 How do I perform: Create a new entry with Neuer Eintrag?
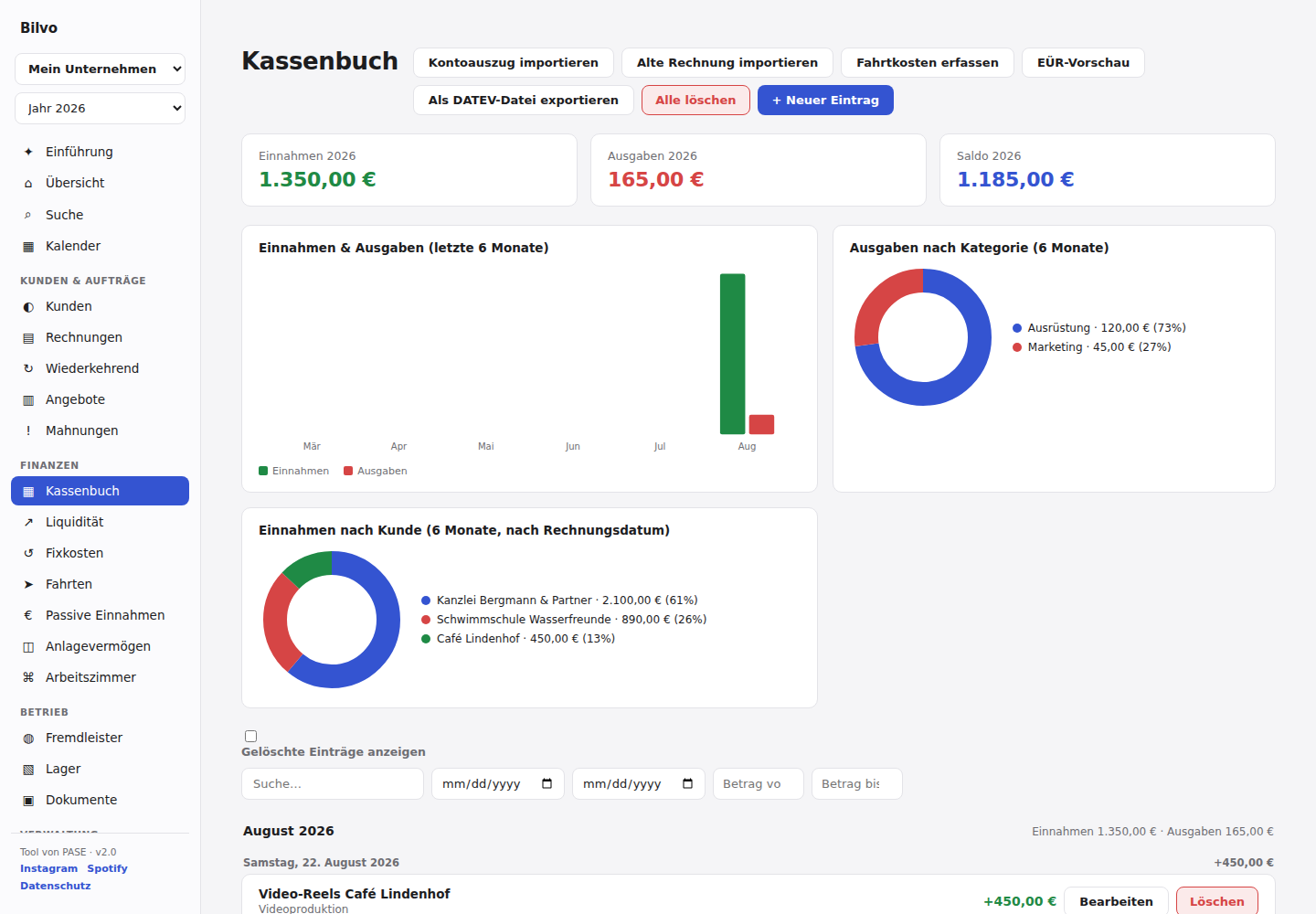tap(825, 100)
